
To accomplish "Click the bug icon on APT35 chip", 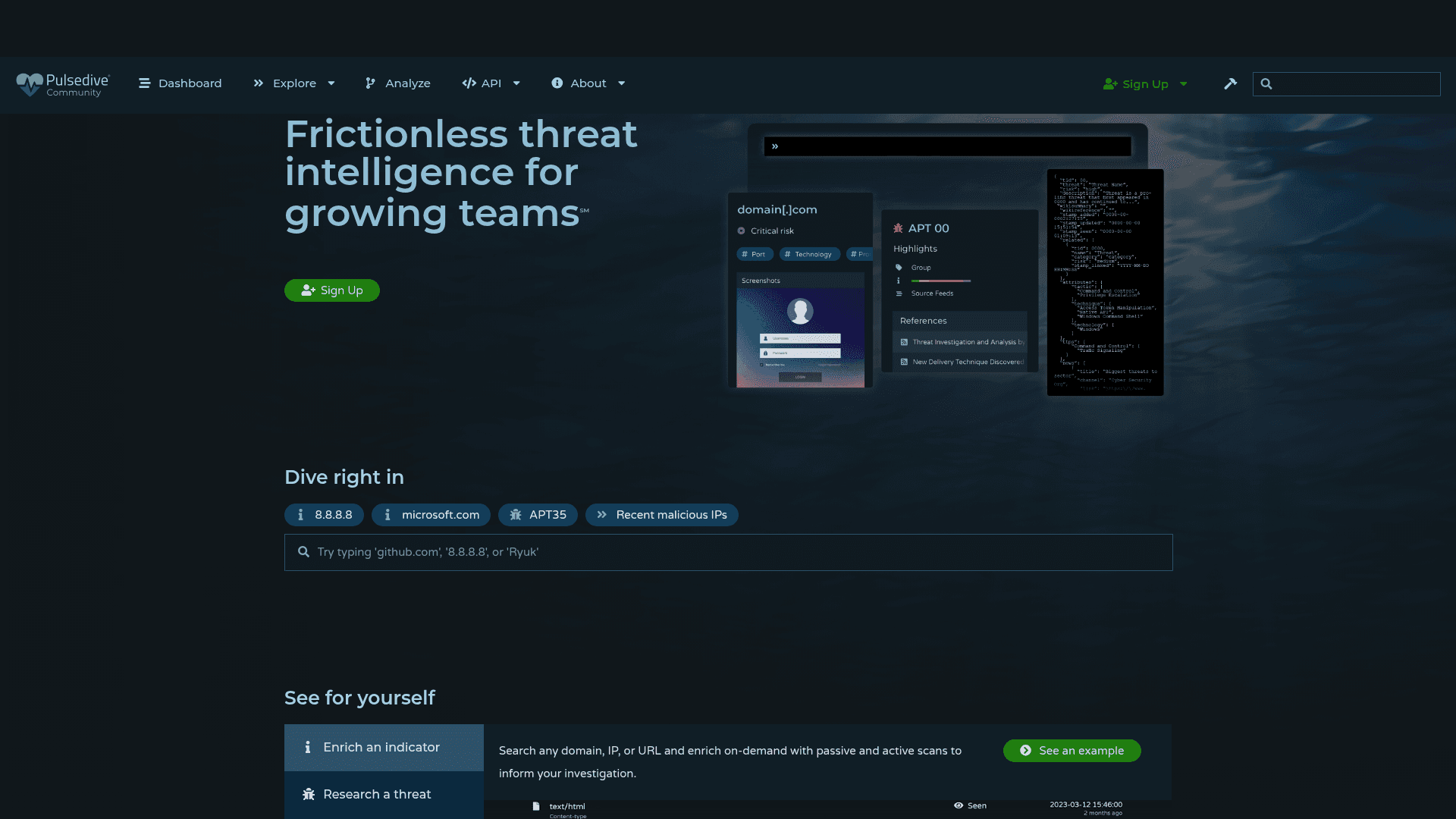I will 516,515.
